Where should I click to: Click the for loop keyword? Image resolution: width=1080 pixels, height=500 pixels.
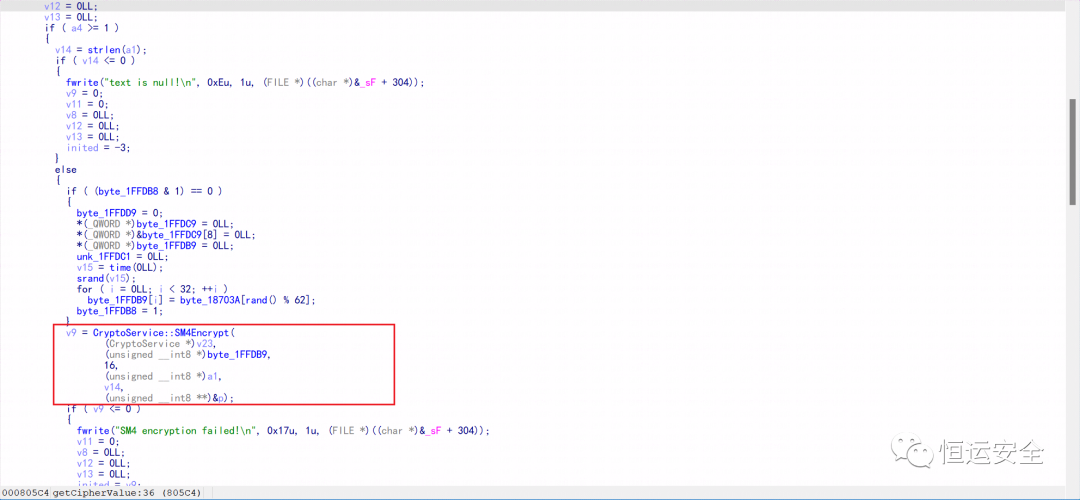click(x=84, y=289)
